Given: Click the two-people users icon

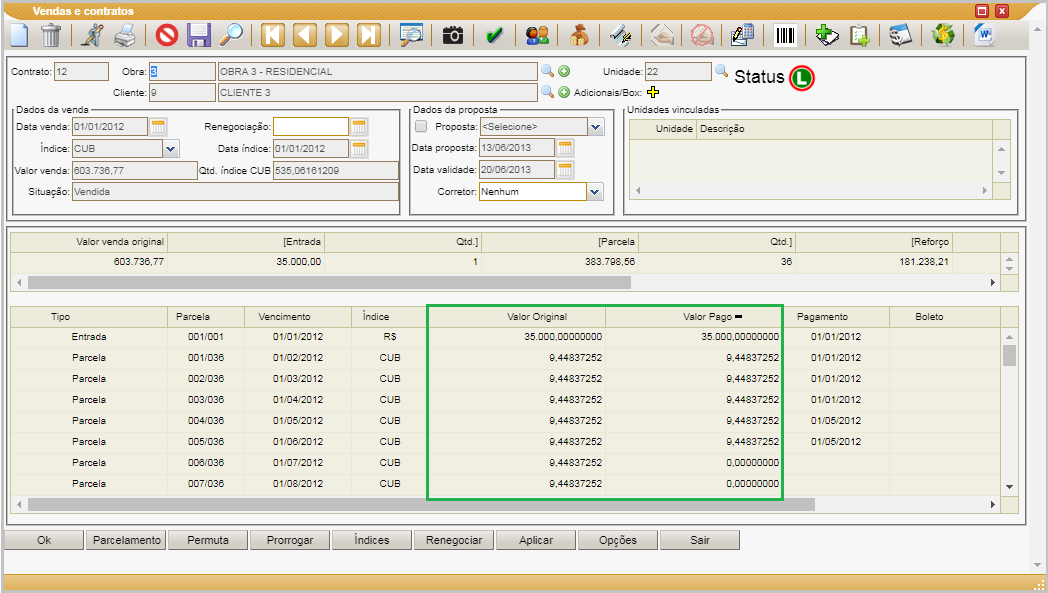Looking at the screenshot, I should pyautogui.click(x=537, y=35).
